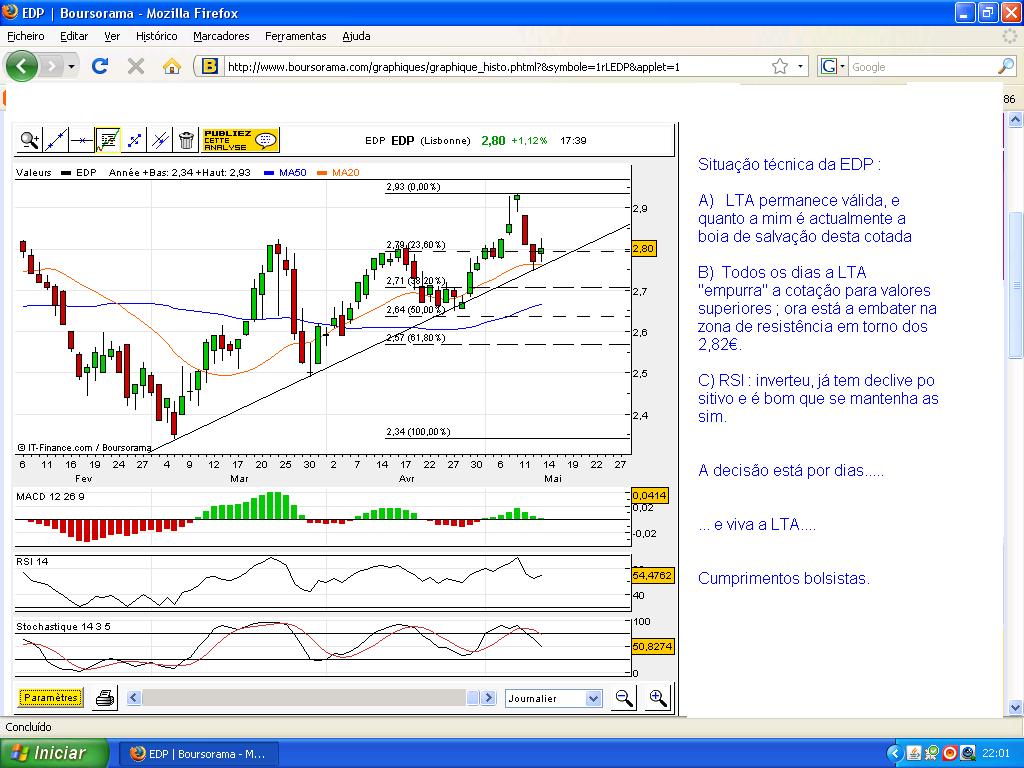This screenshot has height=768, width=1024.
Task: Select the parallel channel lines tool
Action: pos(160,140)
